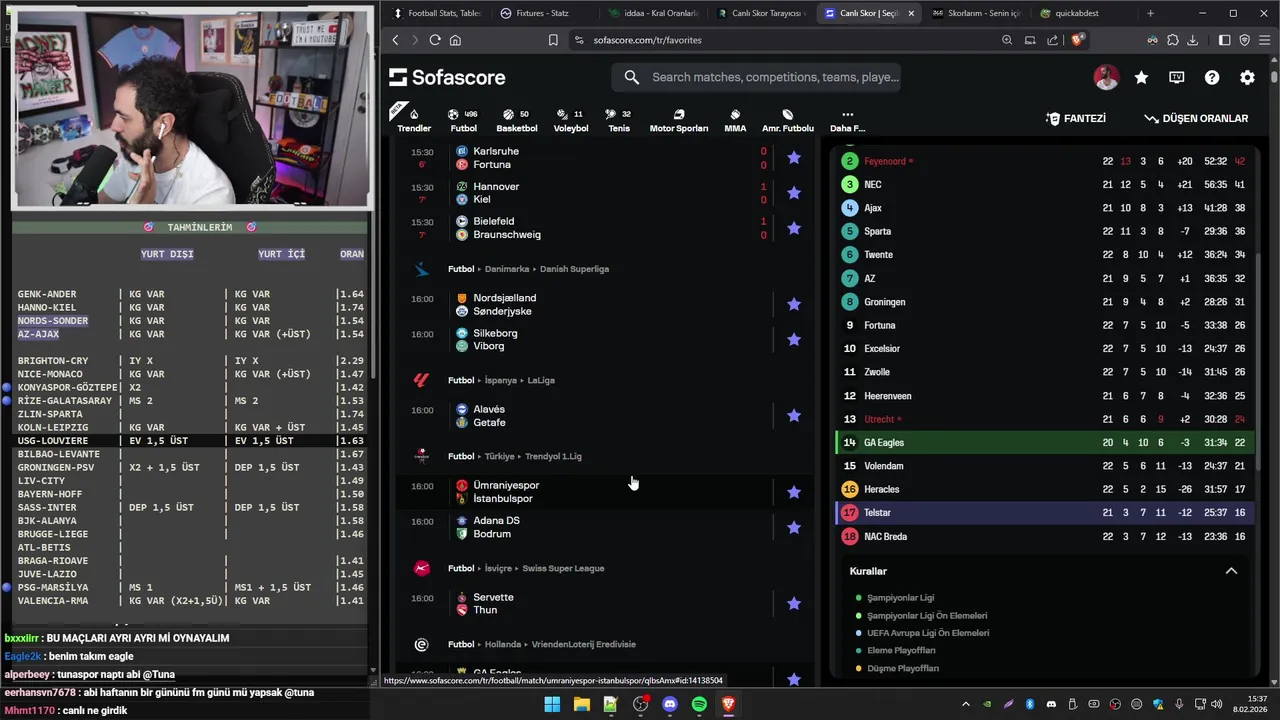Unfavorite the Nordsjælland–Sønderjyske match

pyautogui.click(x=794, y=304)
